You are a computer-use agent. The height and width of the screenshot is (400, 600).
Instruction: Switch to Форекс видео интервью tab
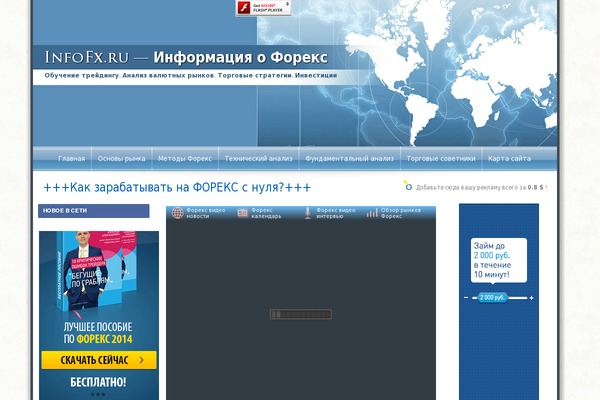pyautogui.click(x=336, y=213)
